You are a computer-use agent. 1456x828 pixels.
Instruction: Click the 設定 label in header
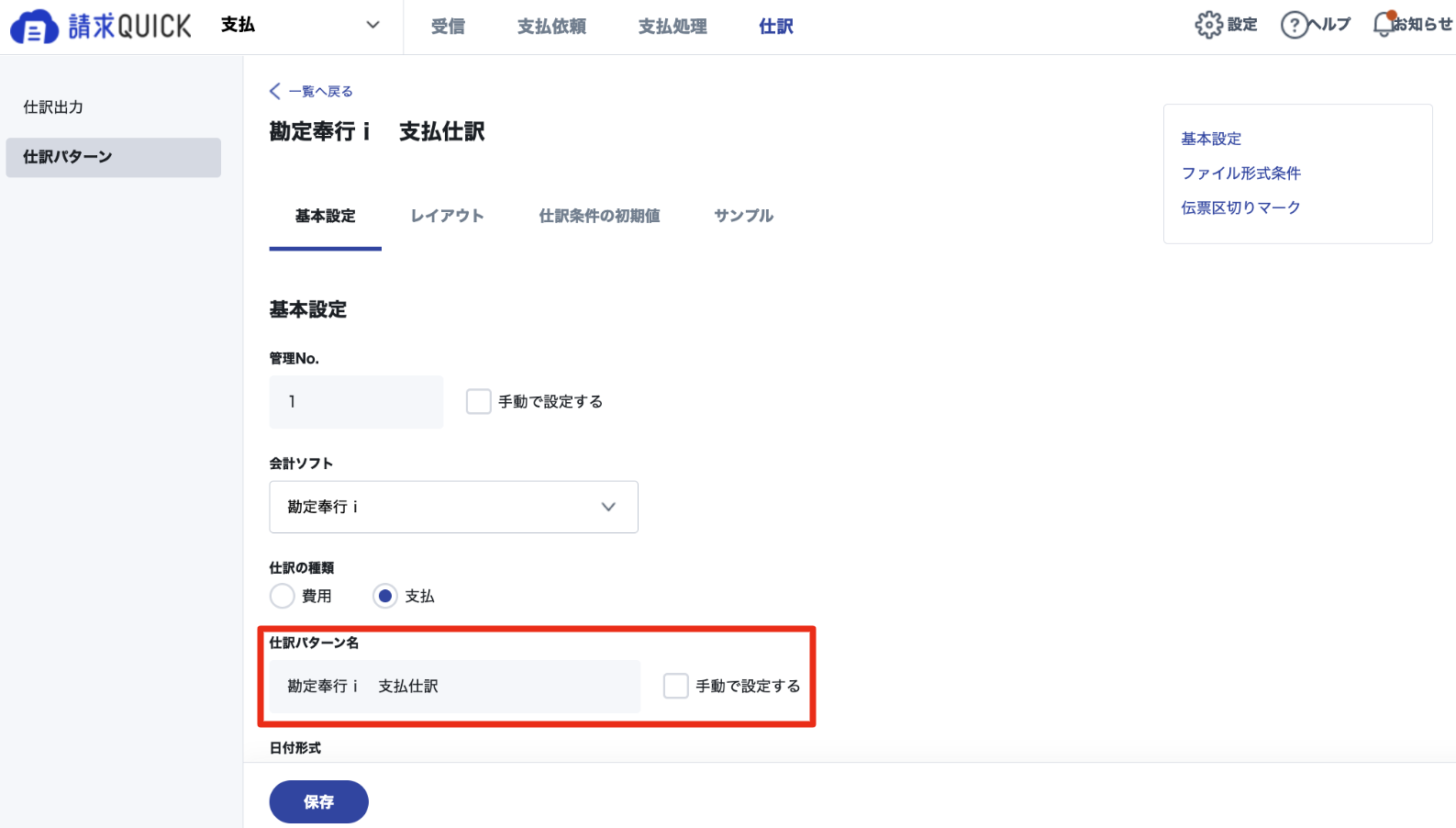click(x=1242, y=25)
